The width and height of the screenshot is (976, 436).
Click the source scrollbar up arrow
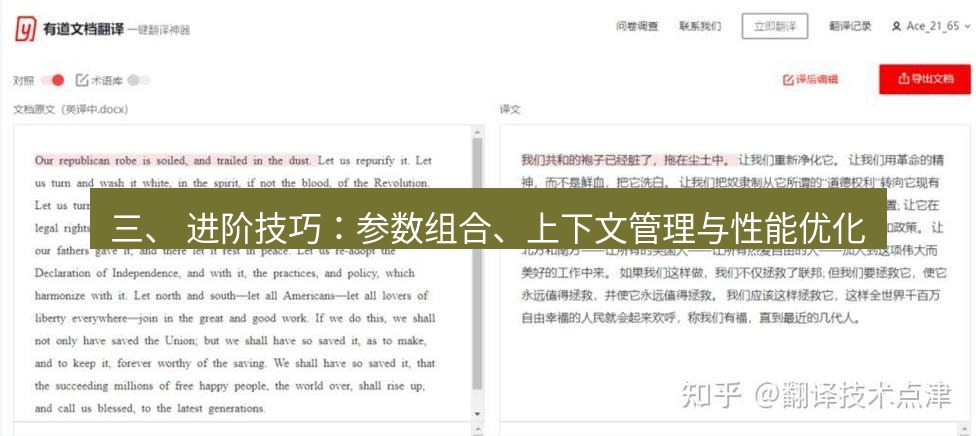477,132
